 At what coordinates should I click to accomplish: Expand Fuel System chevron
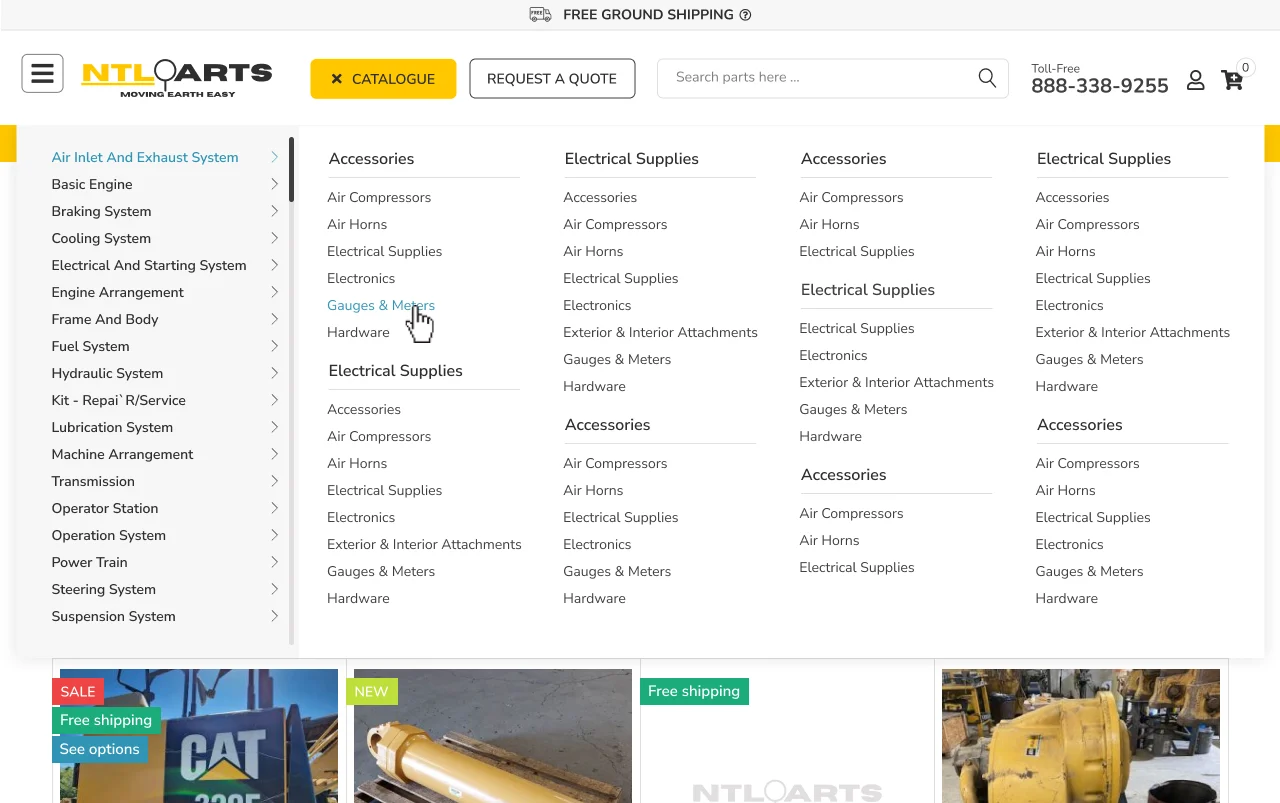click(x=274, y=346)
